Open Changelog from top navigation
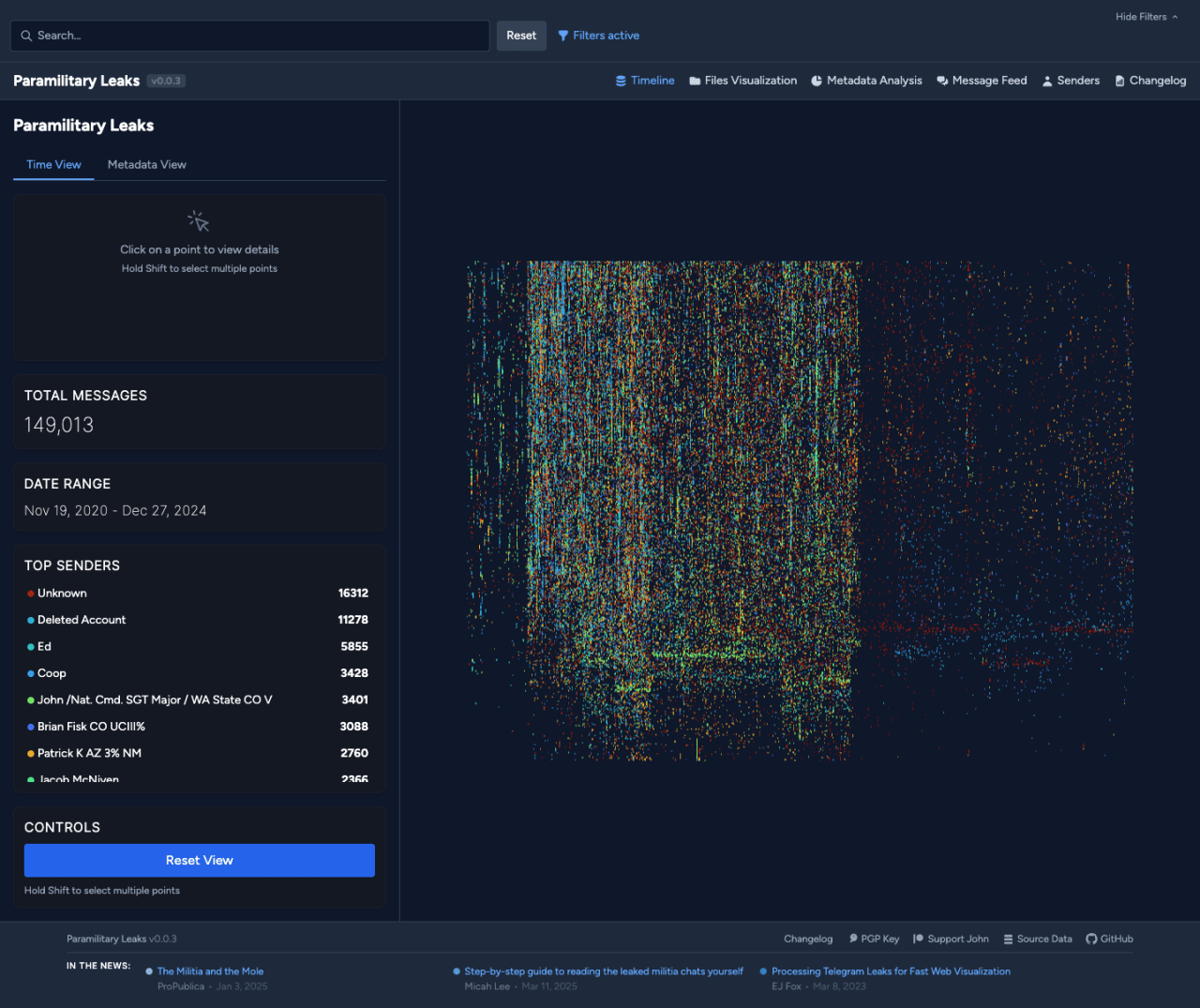 [1150, 81]
